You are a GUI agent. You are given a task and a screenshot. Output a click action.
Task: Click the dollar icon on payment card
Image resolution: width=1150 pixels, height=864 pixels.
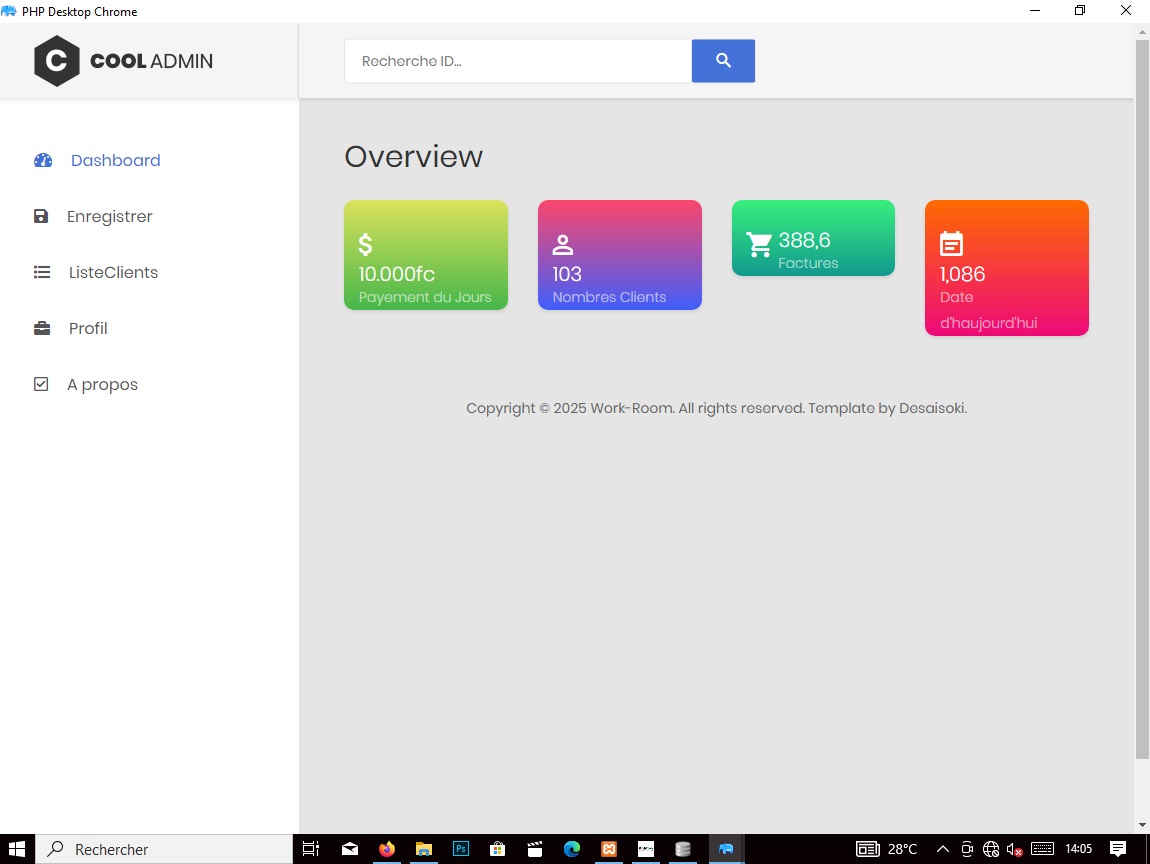tap(365, 244)
